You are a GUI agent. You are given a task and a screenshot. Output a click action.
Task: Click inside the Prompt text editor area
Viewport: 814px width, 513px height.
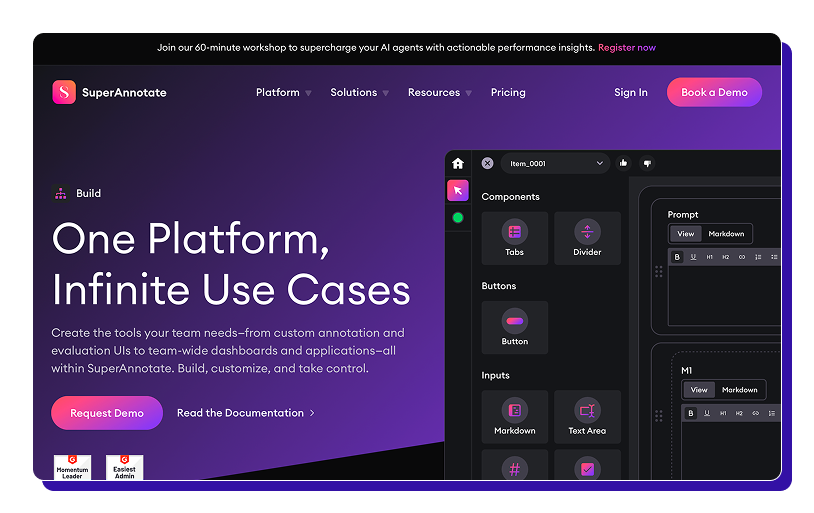pos(724,295)
